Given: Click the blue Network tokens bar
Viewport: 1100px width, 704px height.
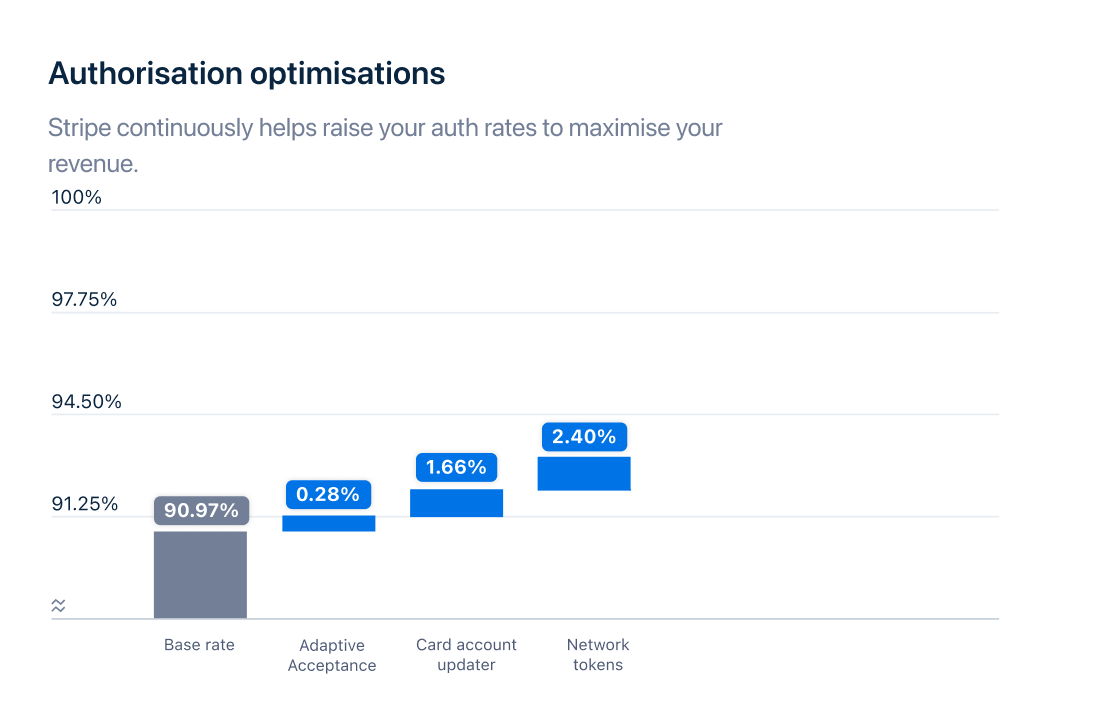Looking at the screenshot, I should pyautogui.click(x=584, y=473).
